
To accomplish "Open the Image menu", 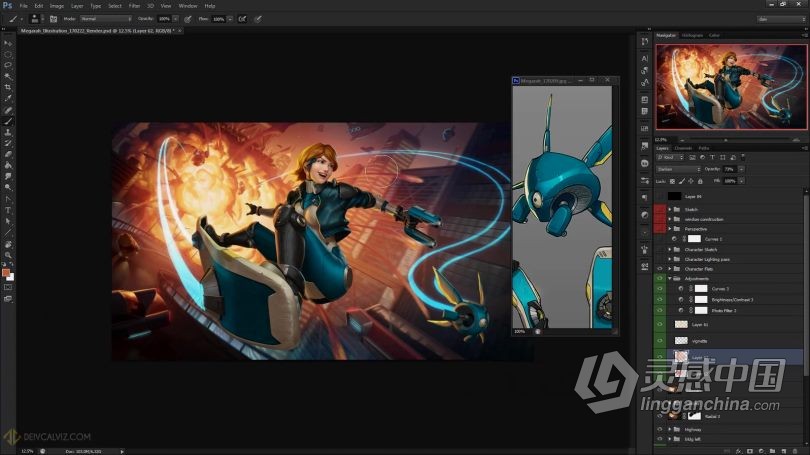I will pyautogui.click(x=57, y=6).
